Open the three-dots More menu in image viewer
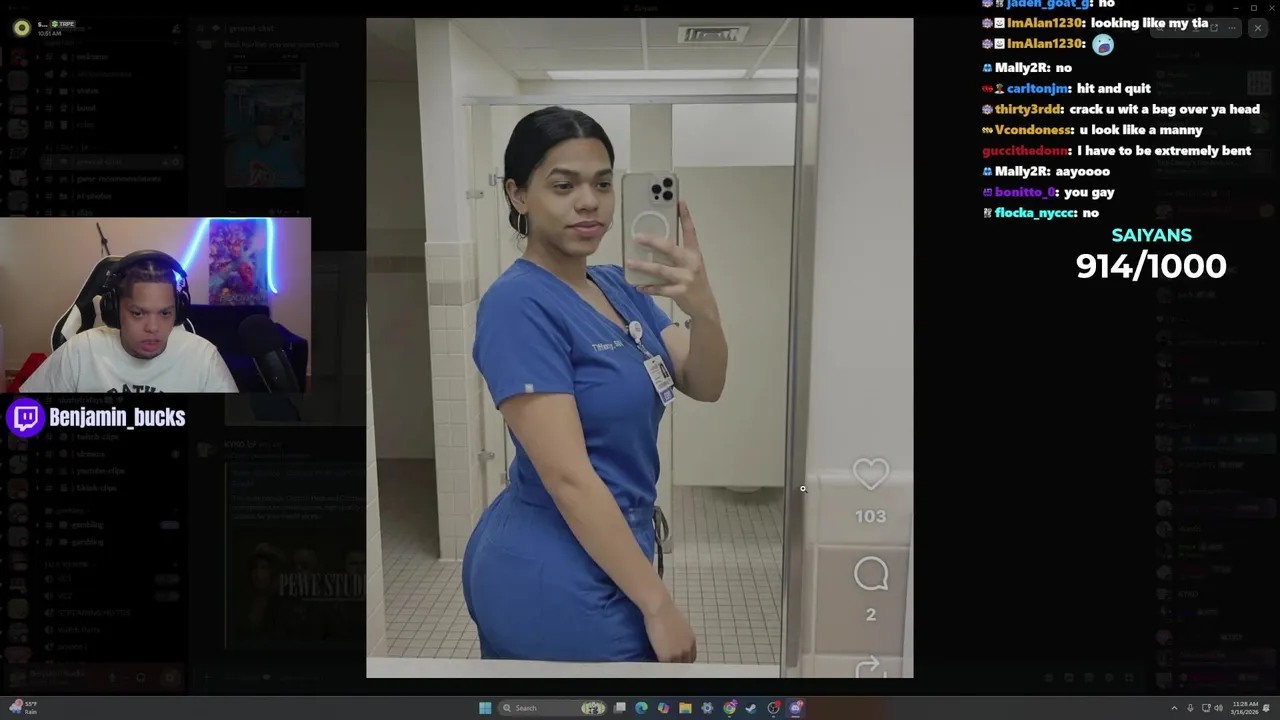Image resolution: width=1280 pixels, height=720 pixels. point(1232,28)
